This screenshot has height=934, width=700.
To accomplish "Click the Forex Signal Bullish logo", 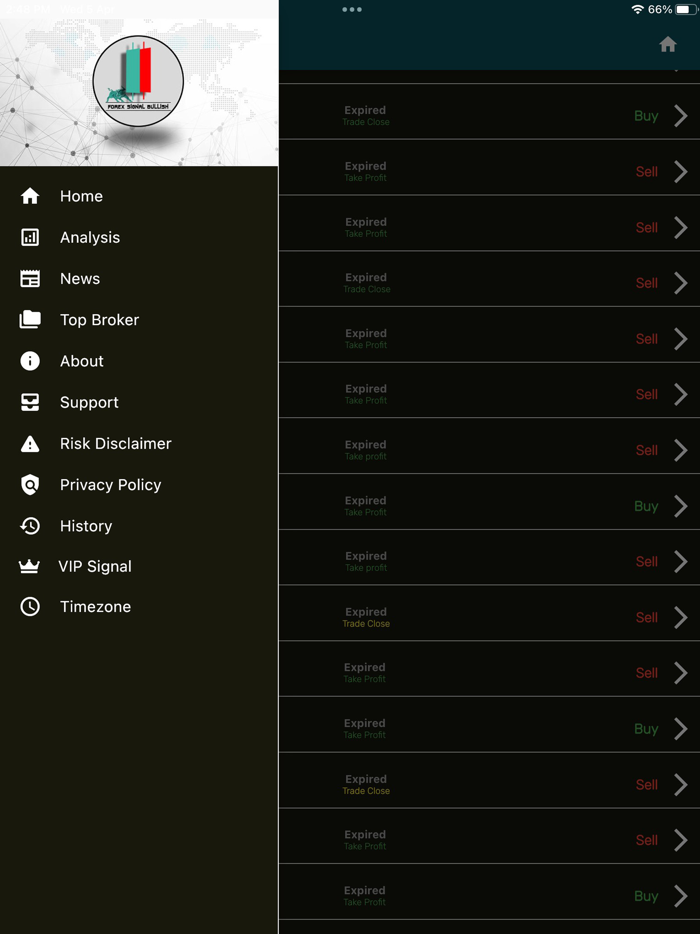I will tap(138, 81).
